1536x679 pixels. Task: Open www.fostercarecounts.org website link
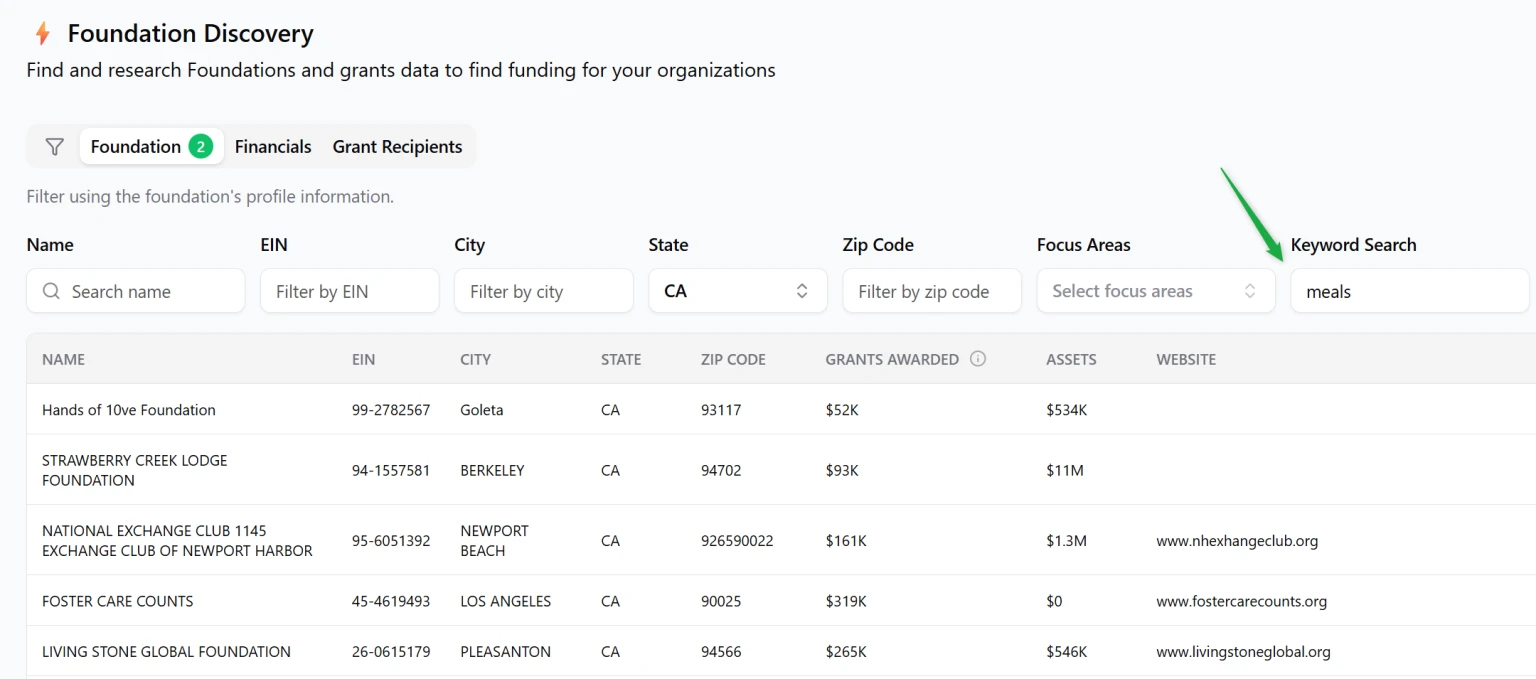tap(1241, 601)
